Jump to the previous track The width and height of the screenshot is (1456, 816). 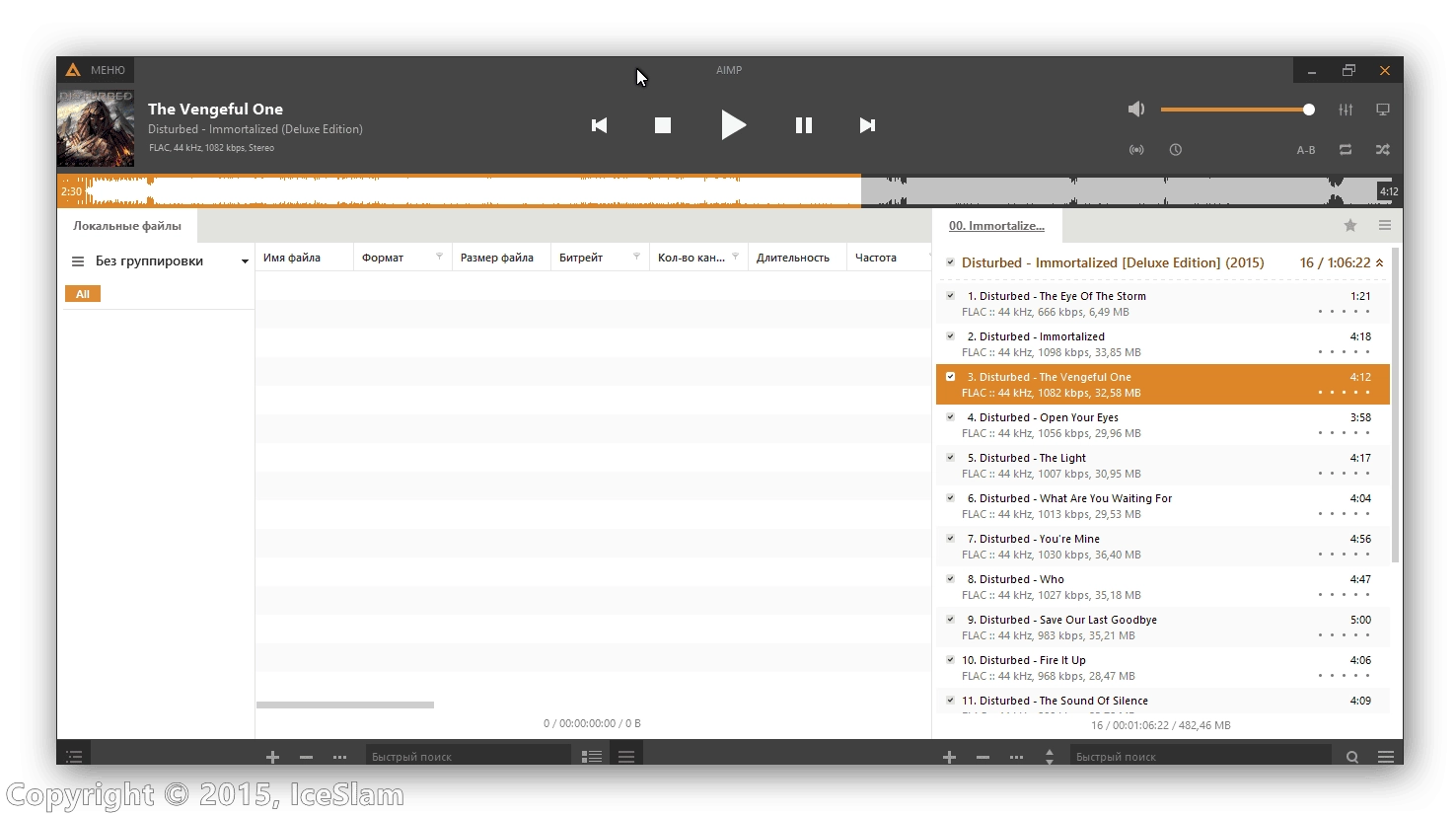click(x=599, y=125)
